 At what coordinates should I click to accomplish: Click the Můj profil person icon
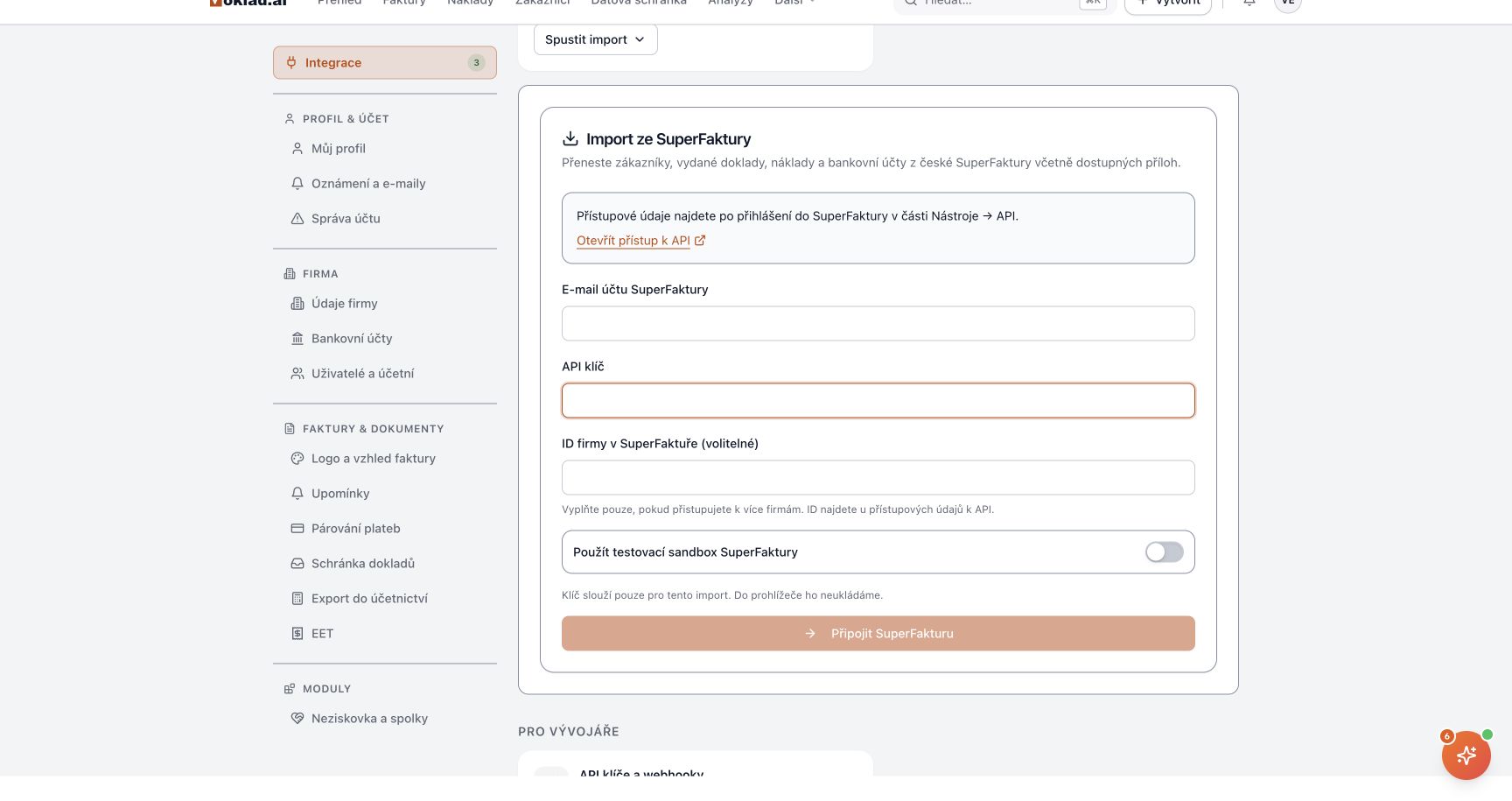point(297,149)
